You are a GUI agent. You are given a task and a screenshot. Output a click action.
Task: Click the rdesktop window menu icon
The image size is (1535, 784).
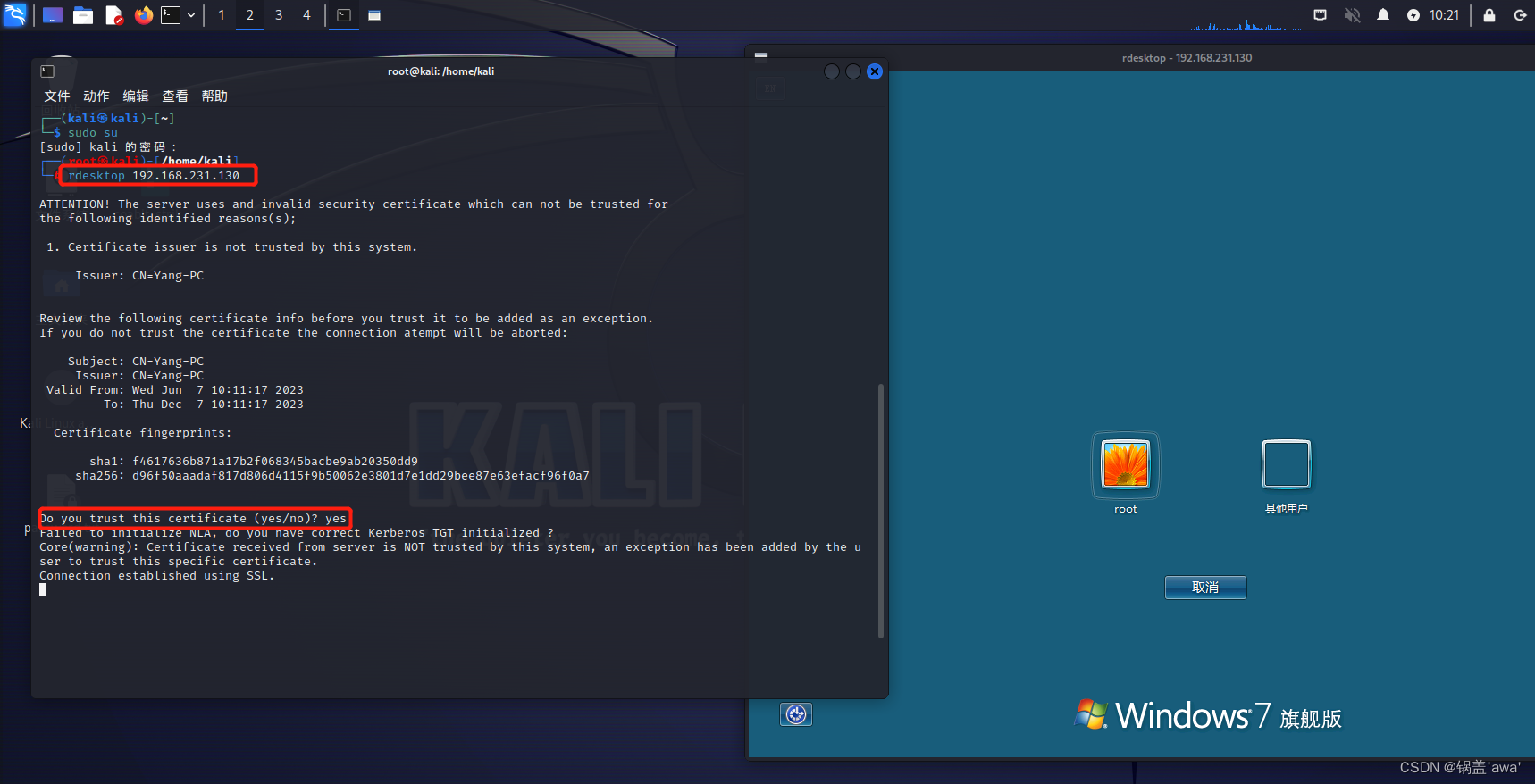coord(761,57)
